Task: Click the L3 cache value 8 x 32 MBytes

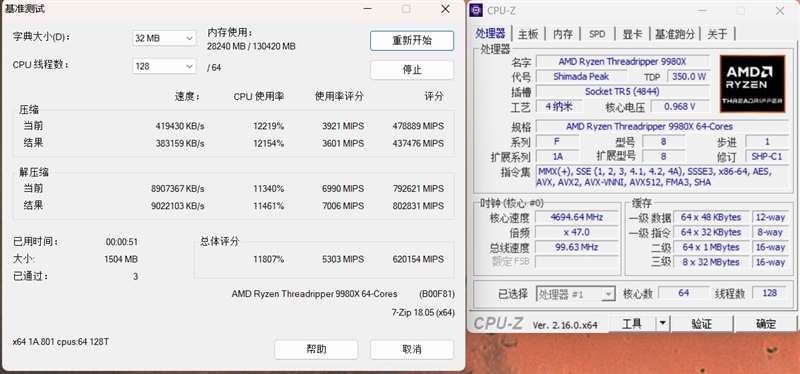Action: coord(711,262)
